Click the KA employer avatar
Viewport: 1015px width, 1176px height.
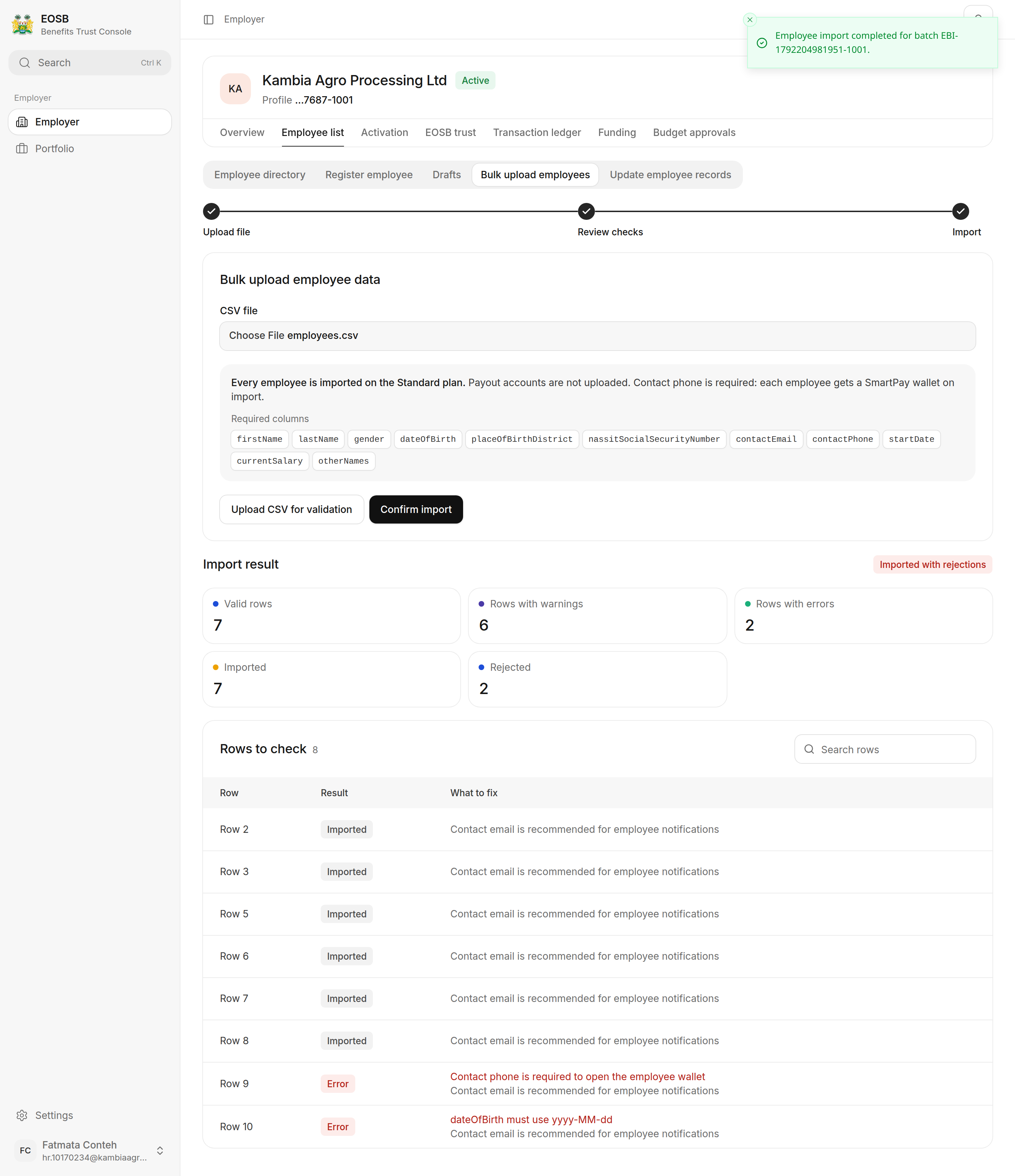(x=235, y=88)
